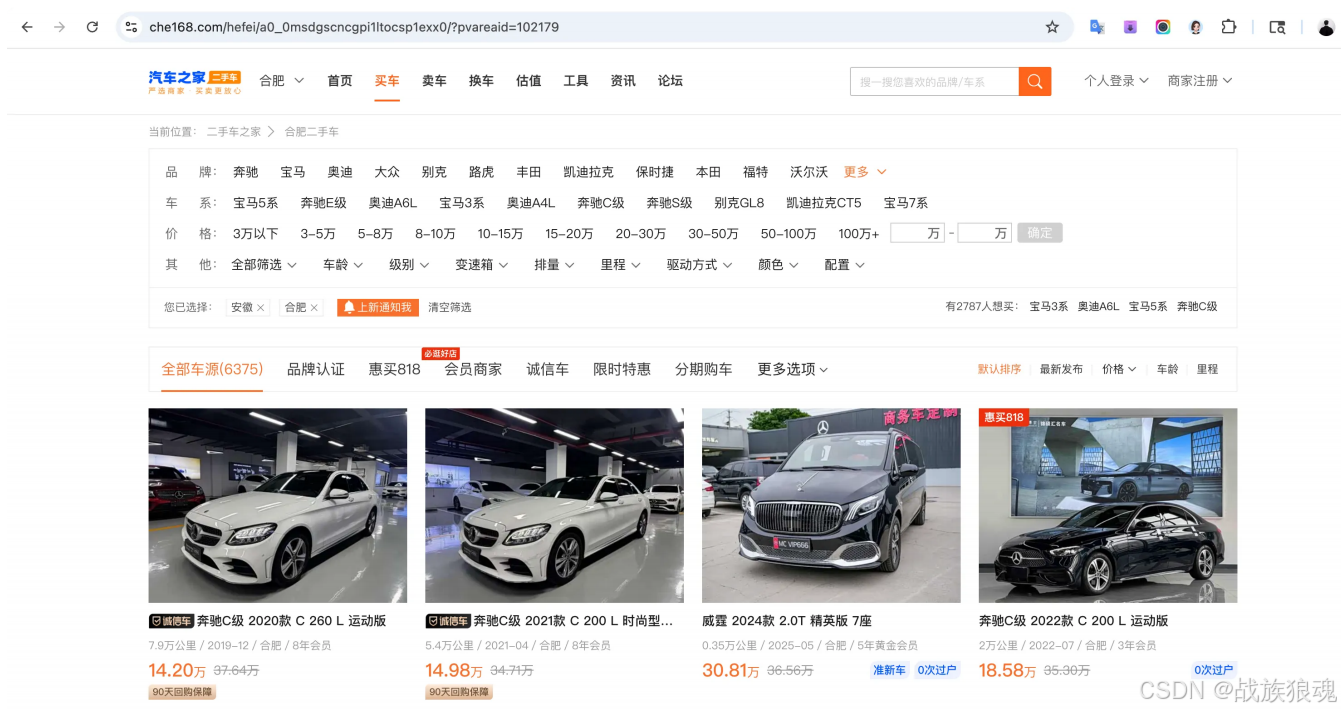The image size is (1341, 712).
Task: Open the 奔驰C级 2020款 C 260 L photo
Action: tap(278, 505)
